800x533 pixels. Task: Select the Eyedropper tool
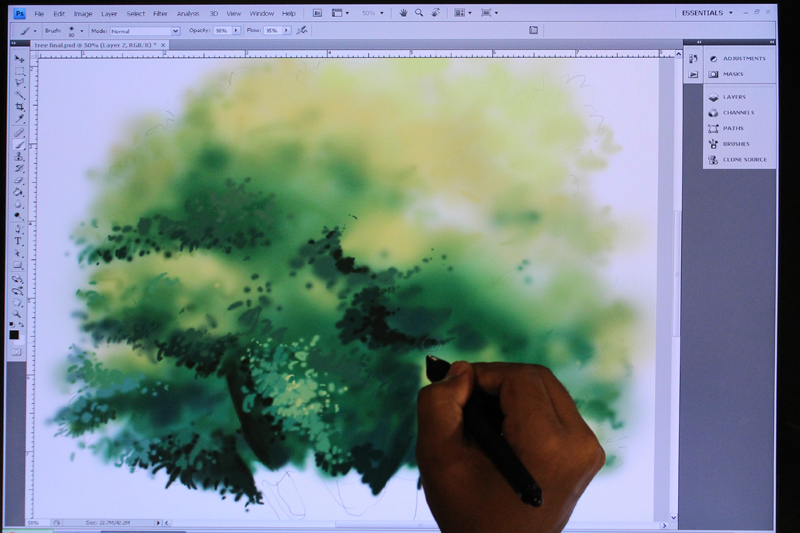click(19, 119)
